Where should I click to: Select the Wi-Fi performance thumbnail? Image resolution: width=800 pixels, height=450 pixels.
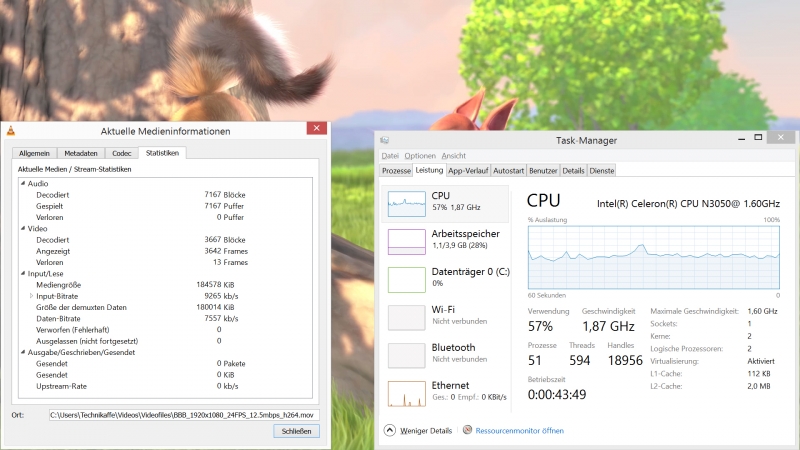[407, 317]
